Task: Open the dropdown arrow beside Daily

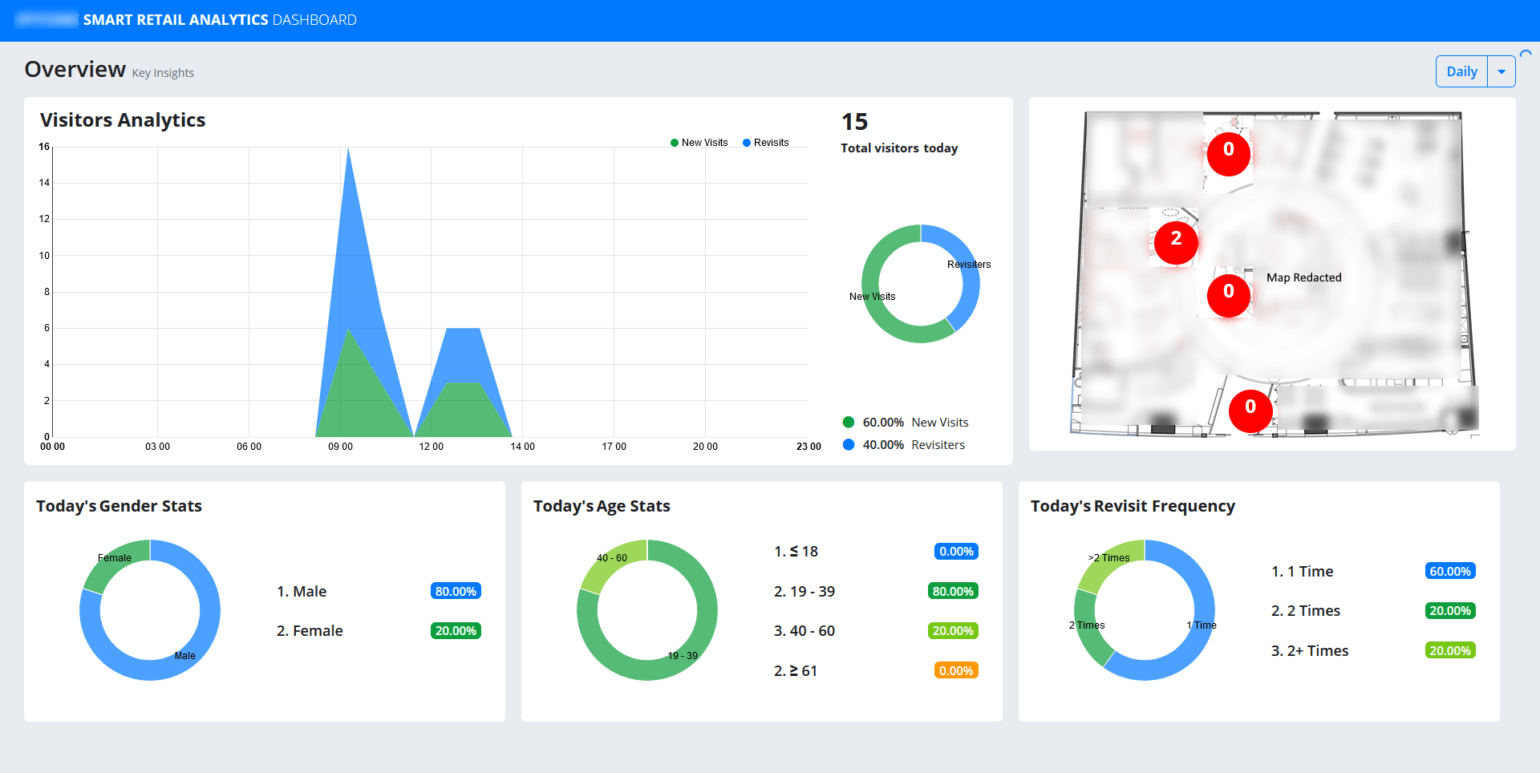Action: click(1501, 72)
